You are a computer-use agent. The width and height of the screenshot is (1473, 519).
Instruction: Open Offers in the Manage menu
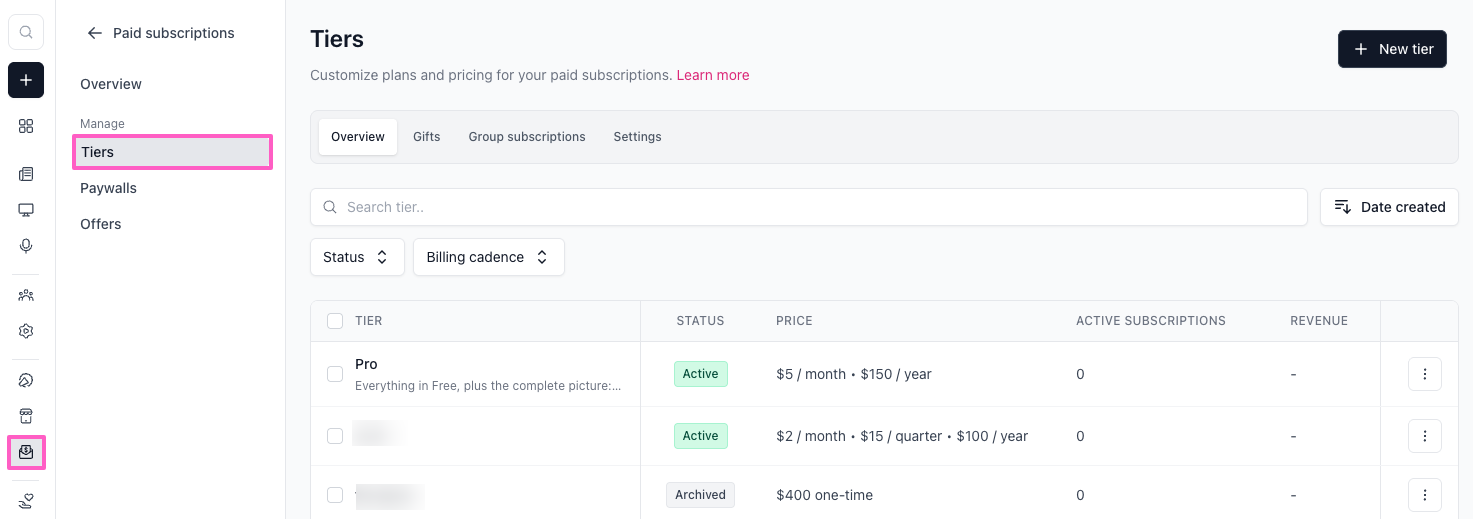(101, 224)
